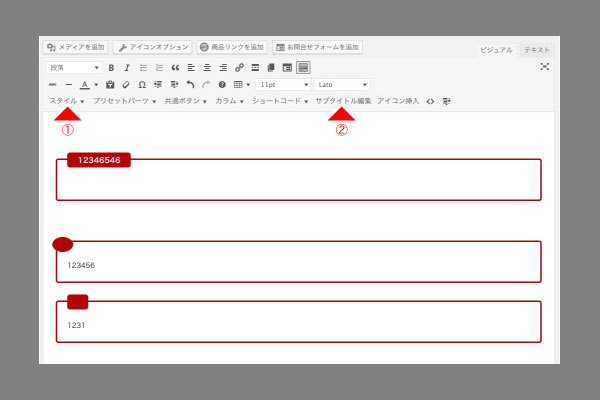Click メディアを追加 button
Screen dimensions: 600x400
tap(76, 47)
